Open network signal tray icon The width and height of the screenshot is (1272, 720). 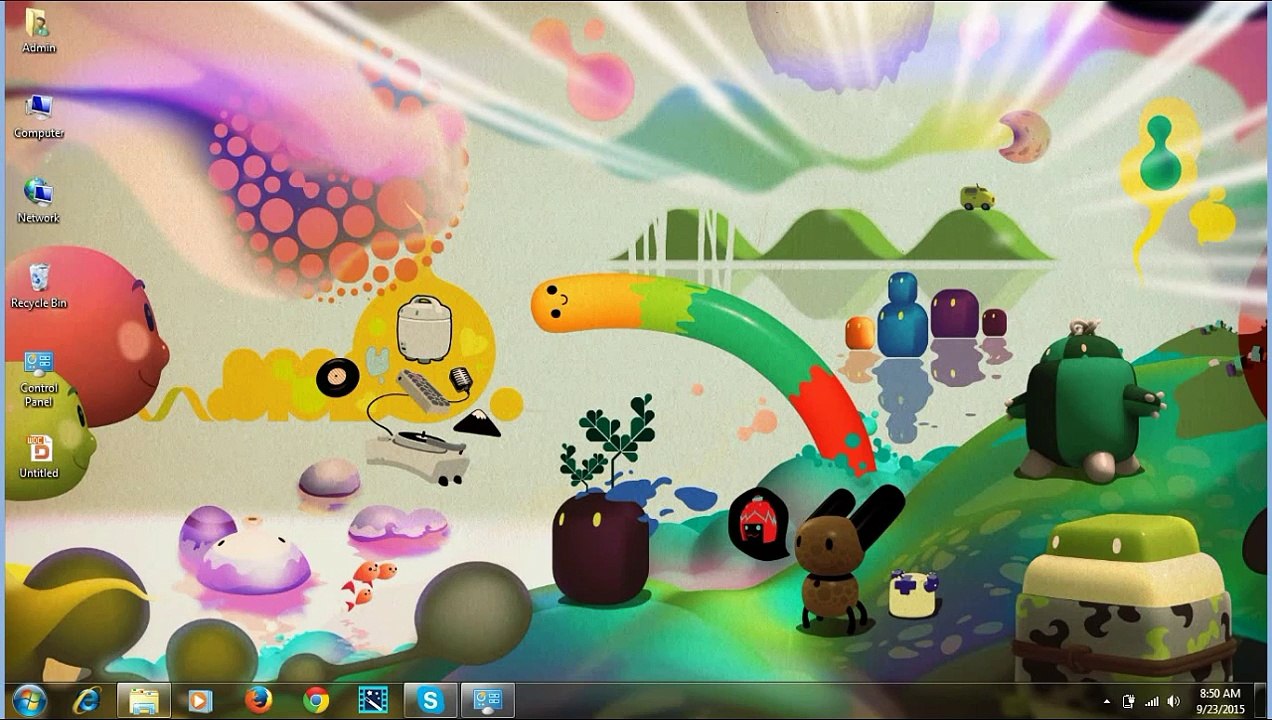1152,702
